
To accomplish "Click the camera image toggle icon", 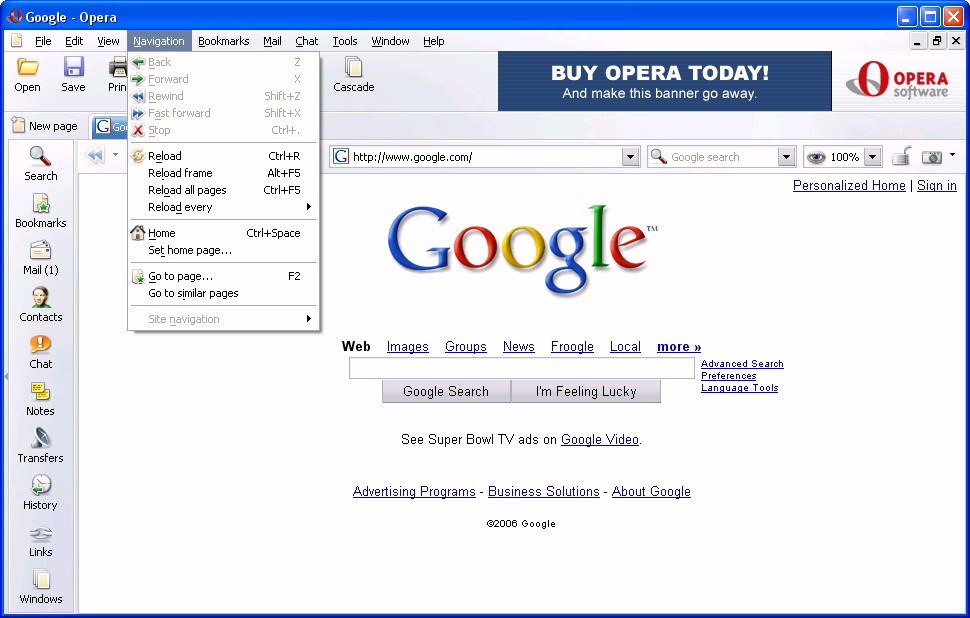I will click(932, 157).
